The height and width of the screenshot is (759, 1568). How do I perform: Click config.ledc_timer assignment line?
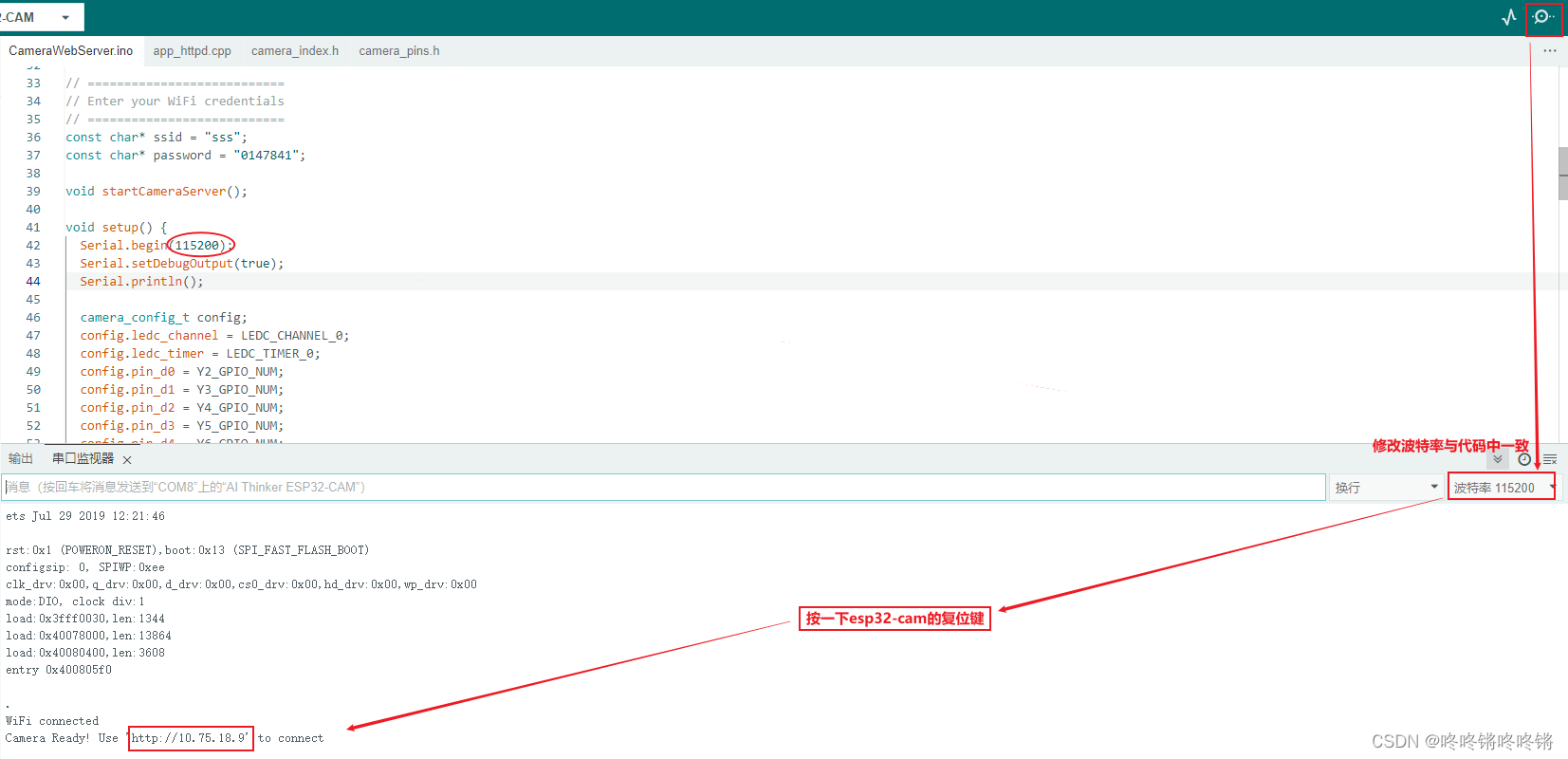(x=200, y=354)
